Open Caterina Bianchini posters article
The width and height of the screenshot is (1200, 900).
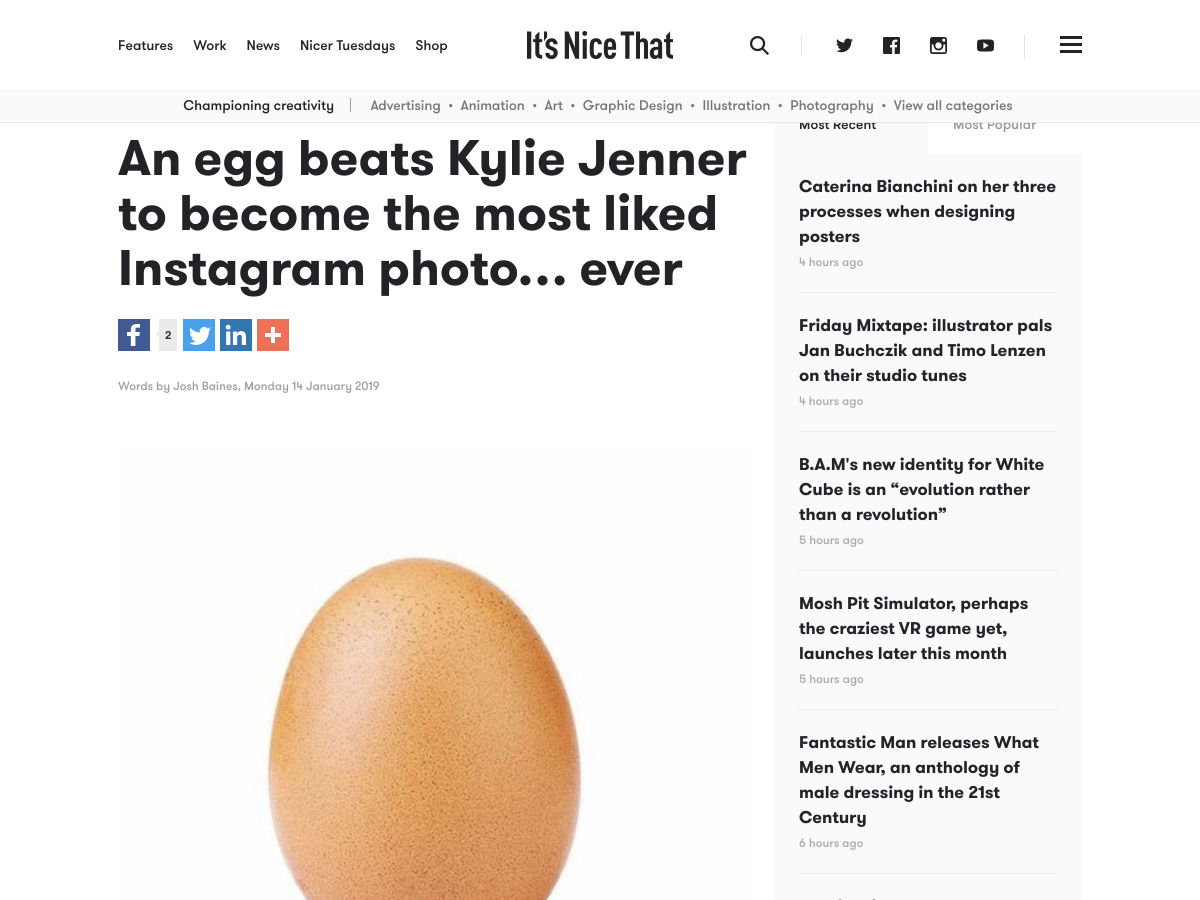click(927, 211)
